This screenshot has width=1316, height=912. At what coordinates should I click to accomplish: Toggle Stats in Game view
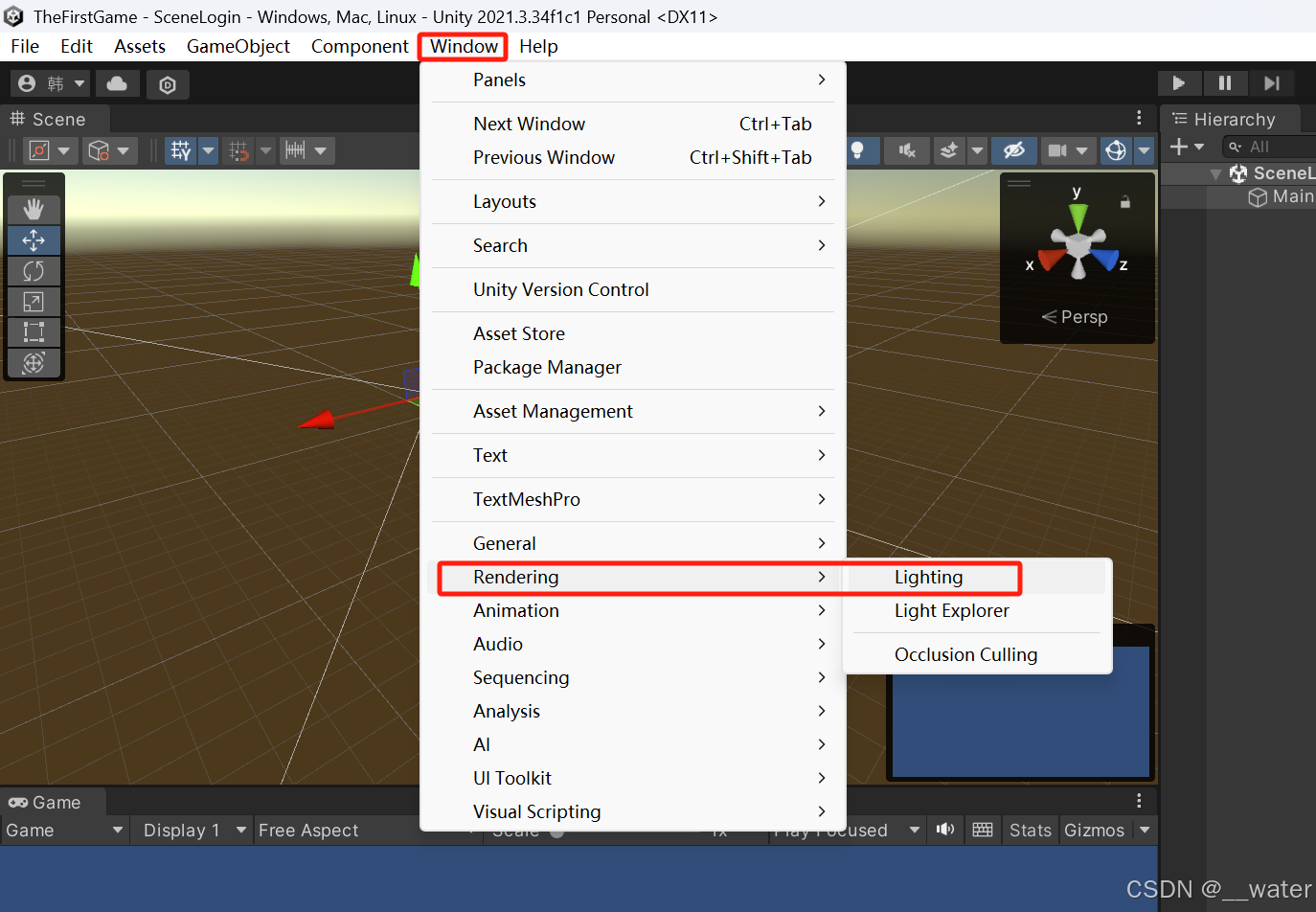pos(1031,830)
